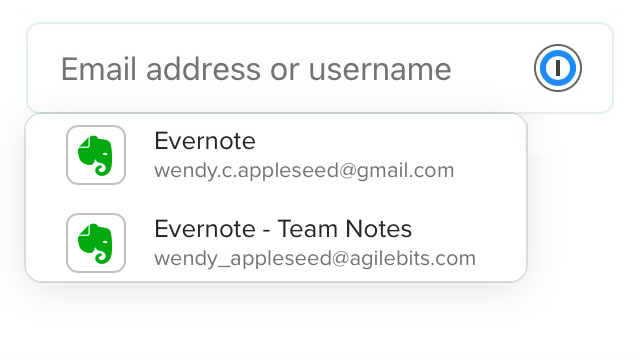Click the placeholder text "Email address or username"
Screen dimensions: 640x360
click(256, 70)
